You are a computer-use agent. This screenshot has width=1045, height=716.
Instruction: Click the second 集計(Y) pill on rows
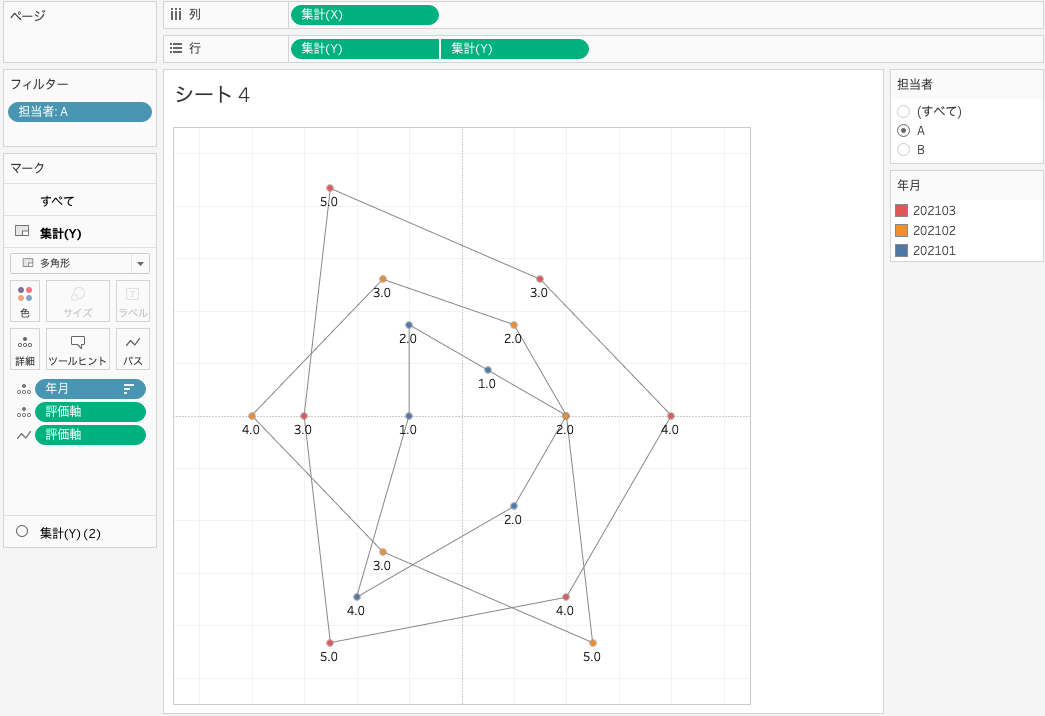pos(514,49)
